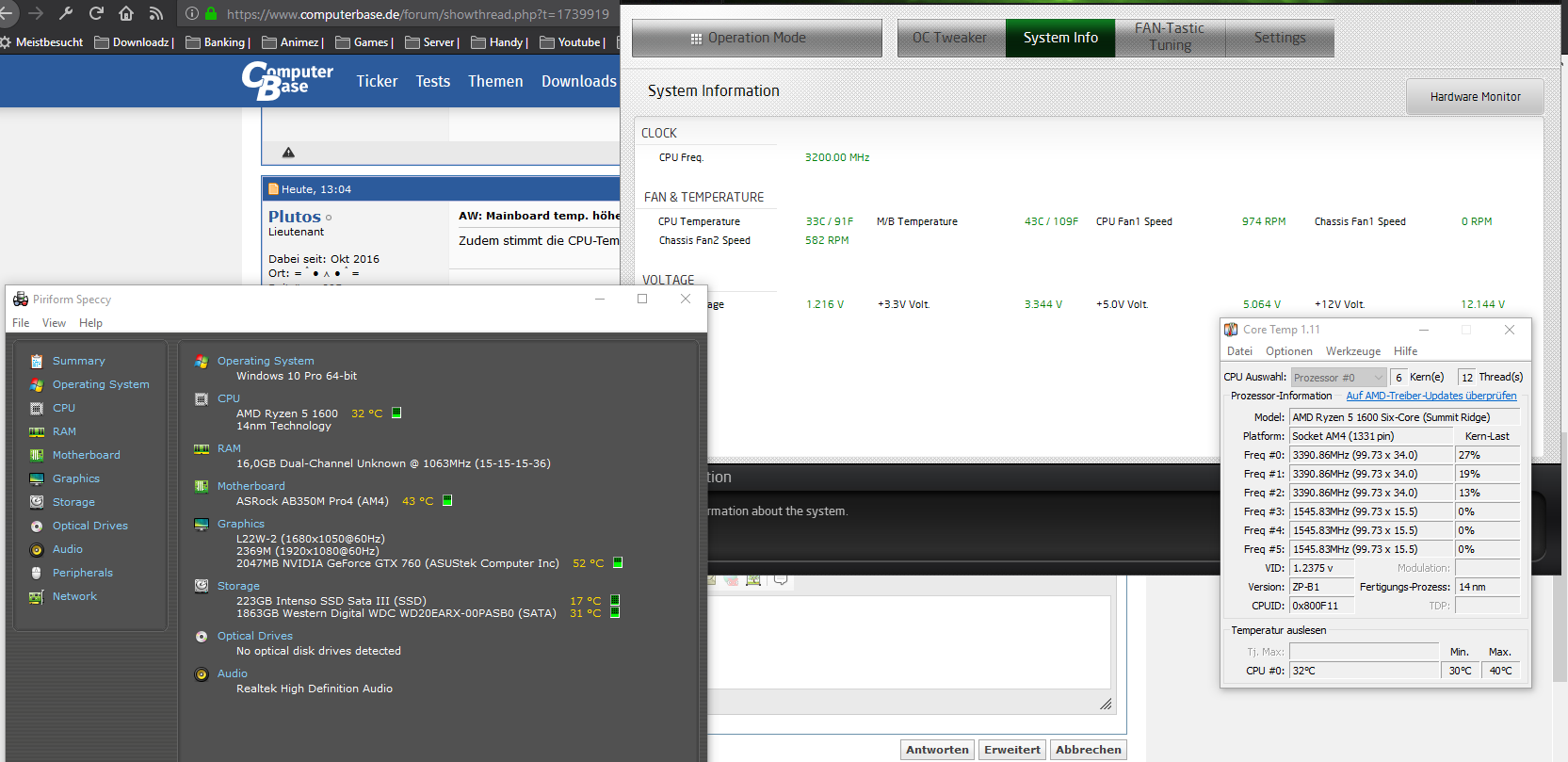The width and height of the screenshot is (1568, 762).
Task: Click the Hardware Monitor button
Action: tap(1475, 97)
